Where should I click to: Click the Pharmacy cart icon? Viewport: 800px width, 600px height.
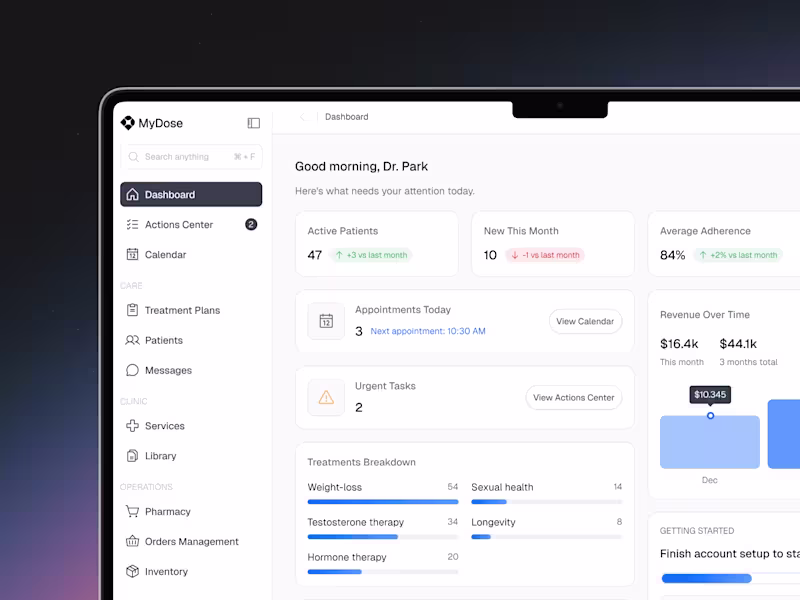132,511
